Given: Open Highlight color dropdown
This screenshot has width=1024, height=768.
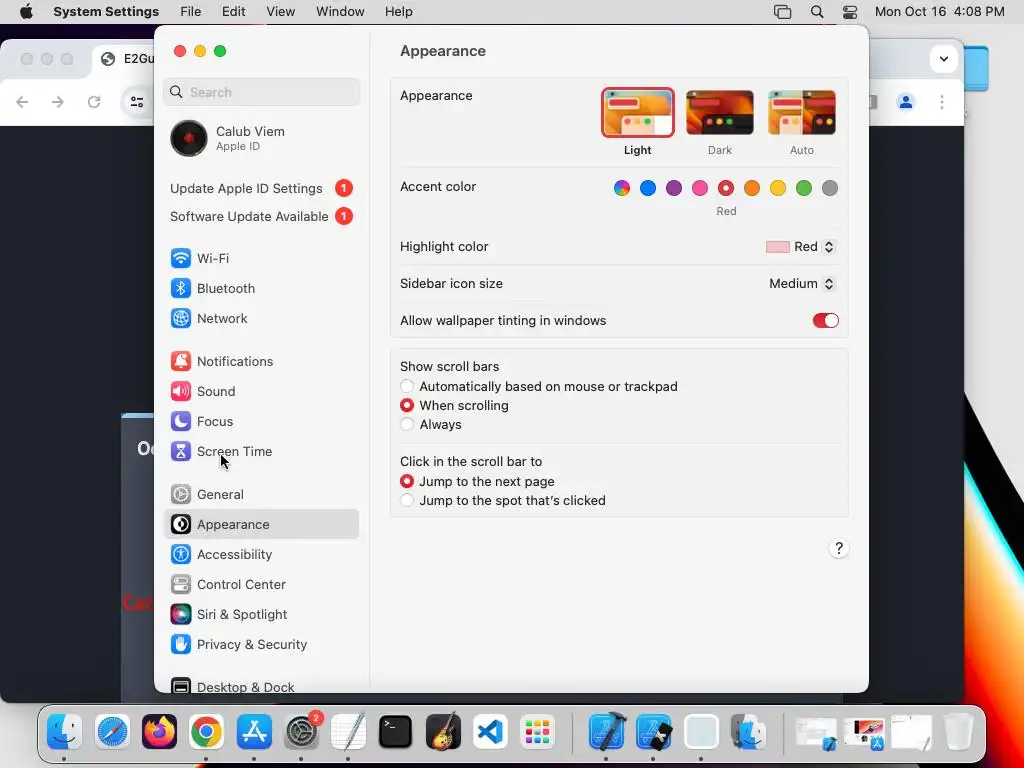Looking at the screenshot, I should pyautogui.click(x=801, y=247).
